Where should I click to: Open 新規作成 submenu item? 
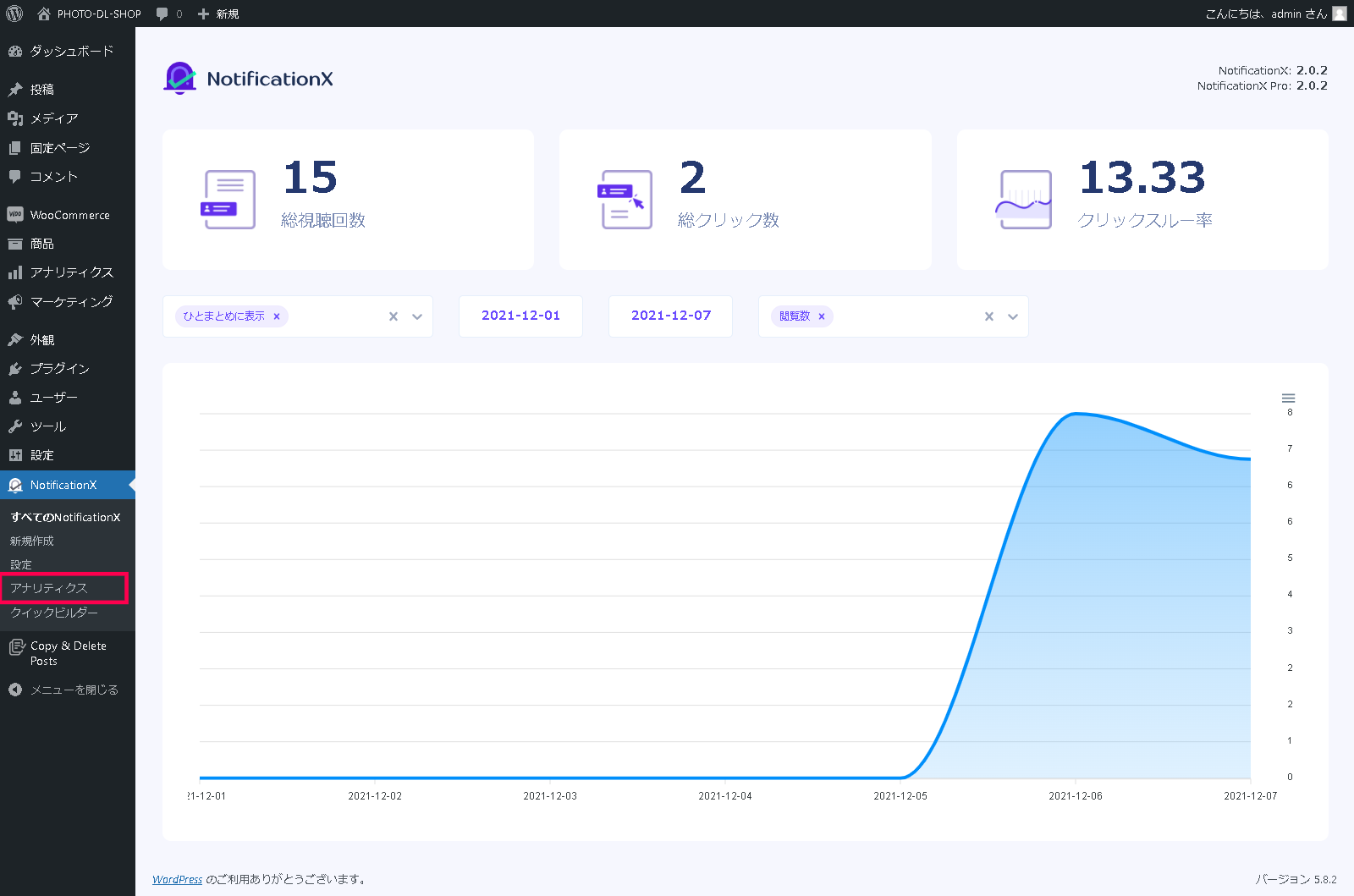[32, 541]
